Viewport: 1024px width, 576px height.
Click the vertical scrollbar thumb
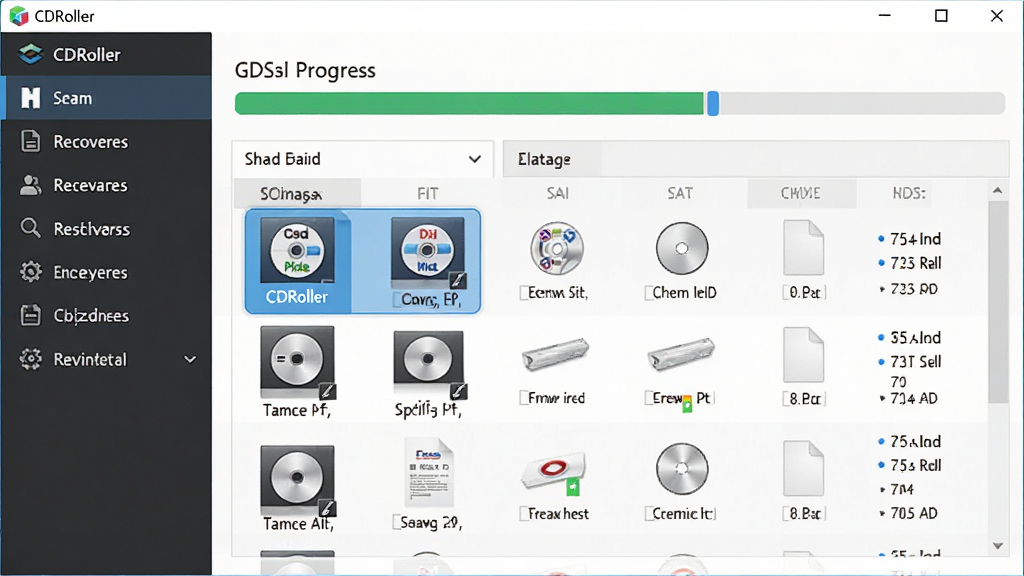998,302
